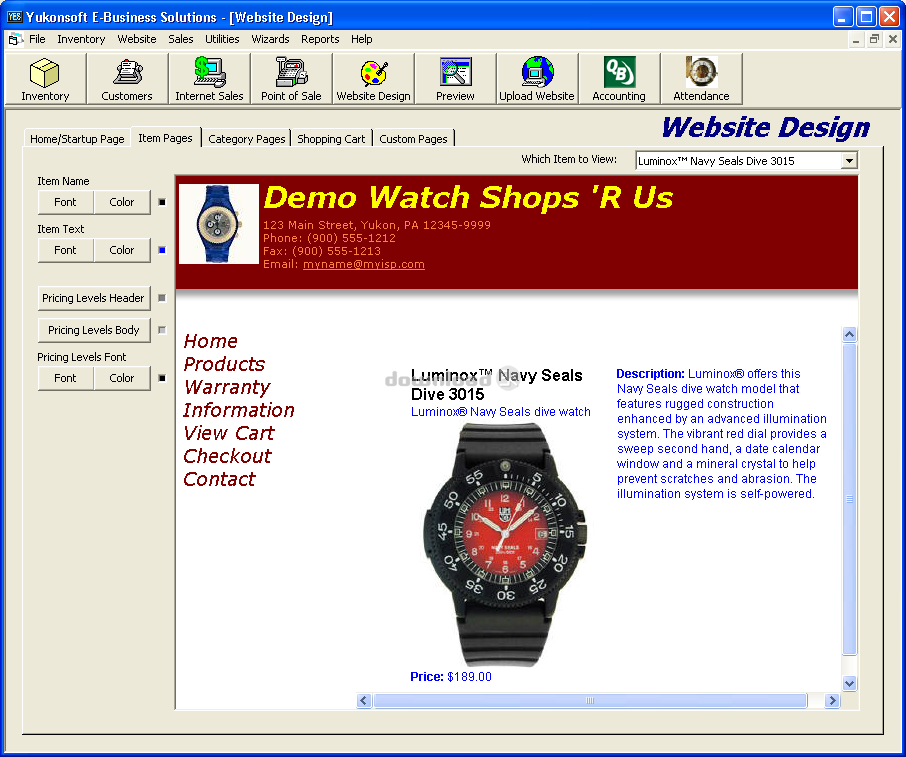The width and height of the screenshot is (906, 757).
Task: Switch to Custom Pages tab
Action: tap(414, 139)
